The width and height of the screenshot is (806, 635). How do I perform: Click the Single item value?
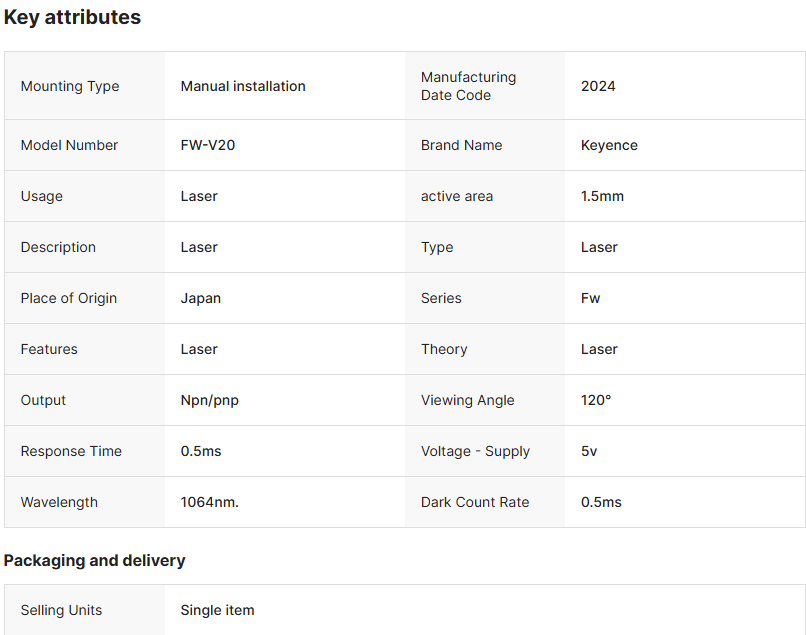(218, 610)
